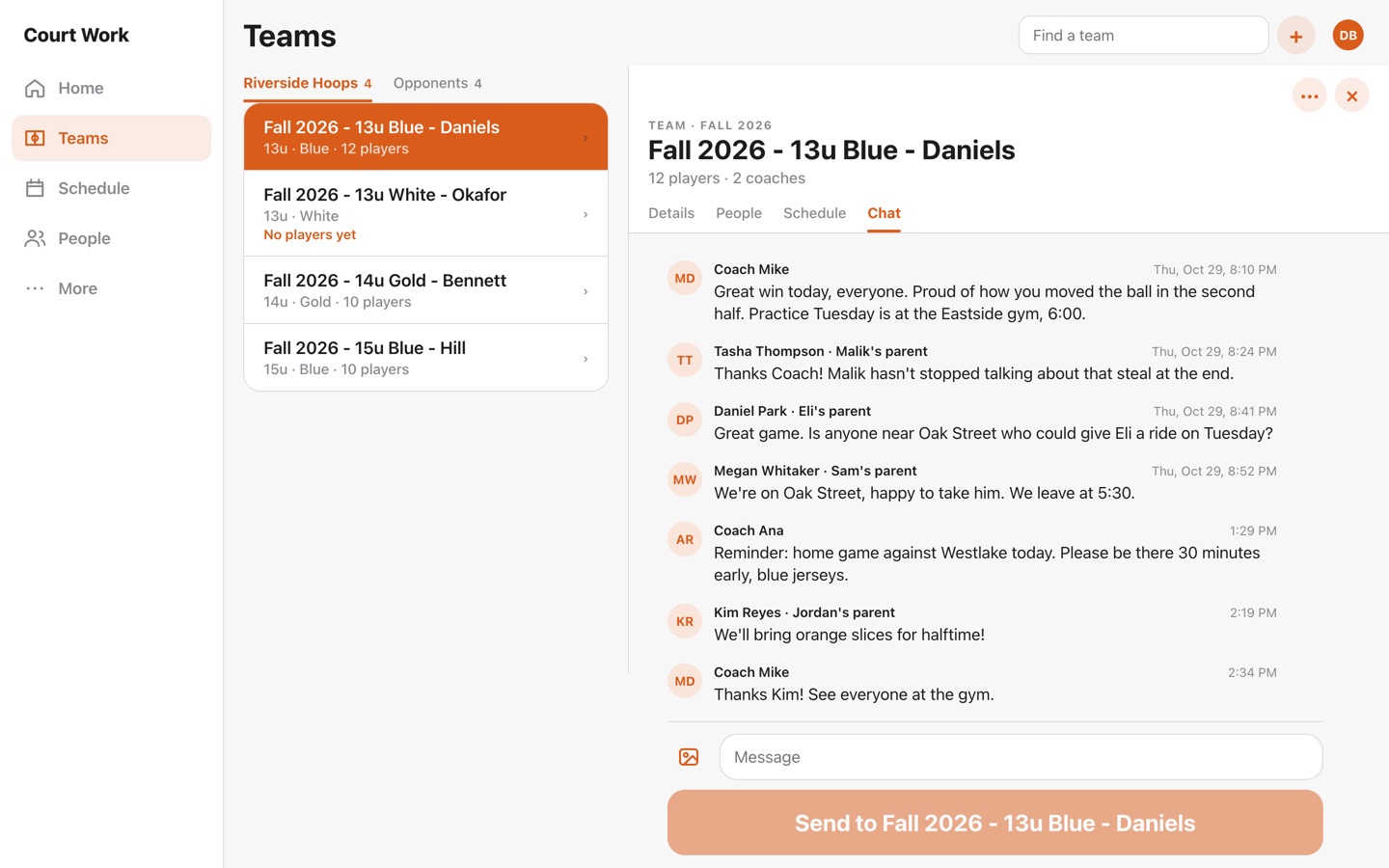Select Fall 2026 - 15u Blue - Hill team
1389x868 pixels.
425,358
